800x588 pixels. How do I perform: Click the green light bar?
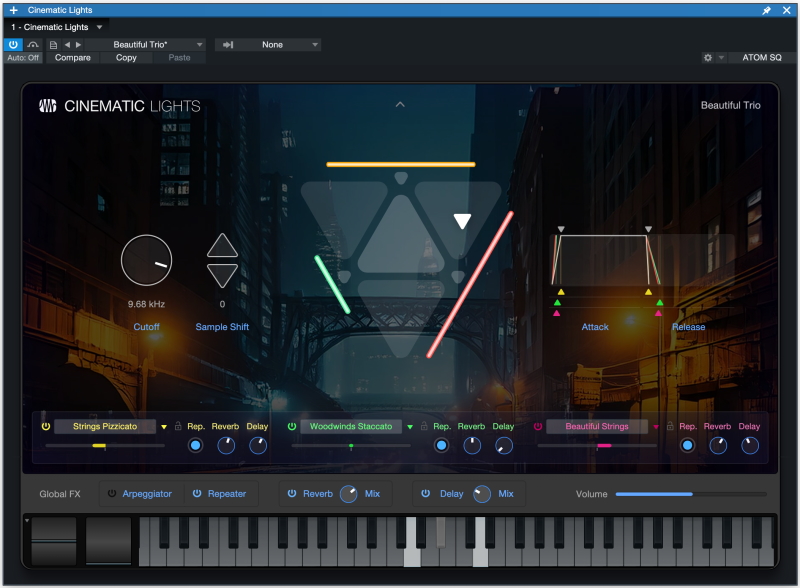(x=332, y=284)
